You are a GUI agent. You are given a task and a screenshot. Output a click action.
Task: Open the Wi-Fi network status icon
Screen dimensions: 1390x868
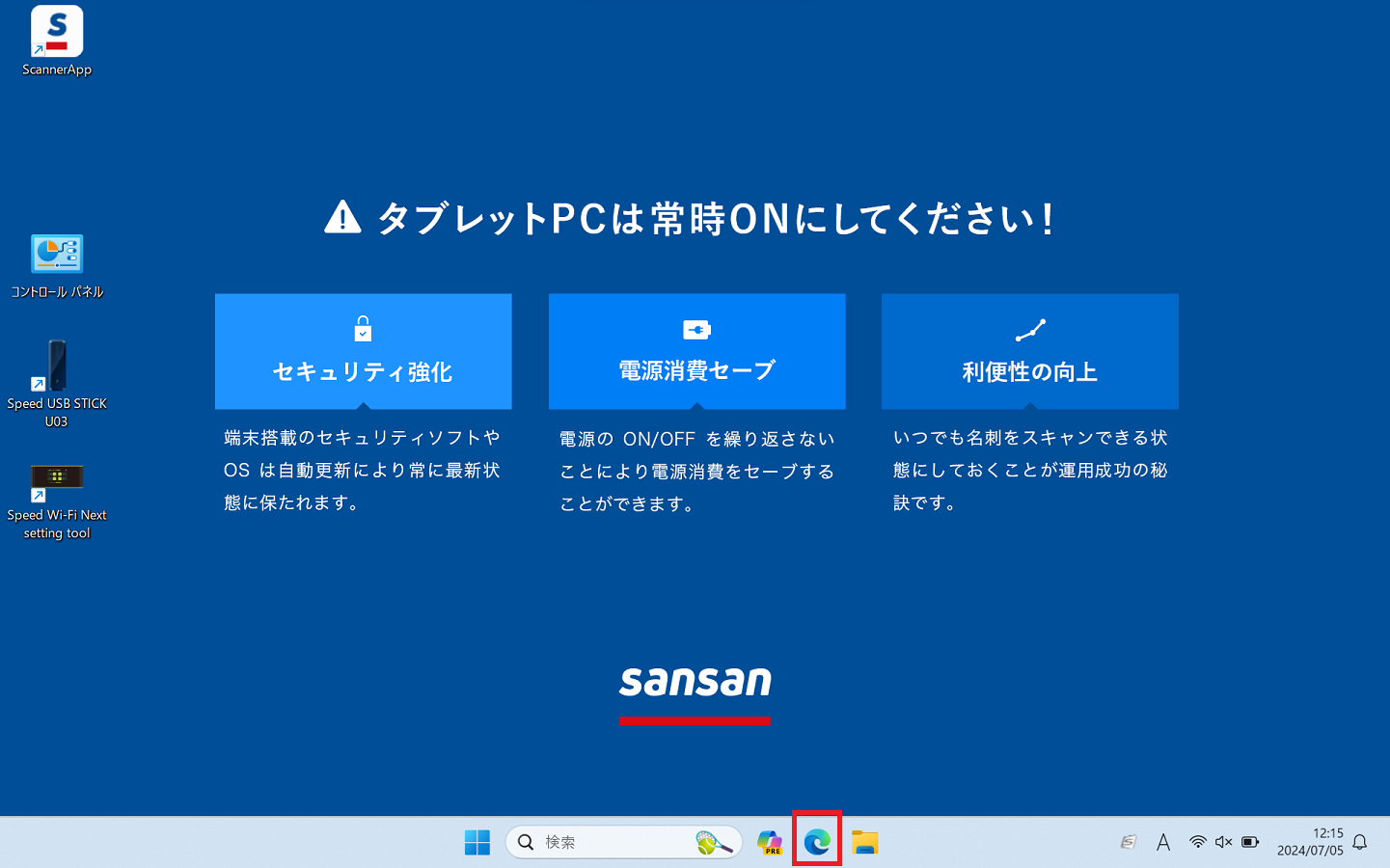(x=1197, y=842)
